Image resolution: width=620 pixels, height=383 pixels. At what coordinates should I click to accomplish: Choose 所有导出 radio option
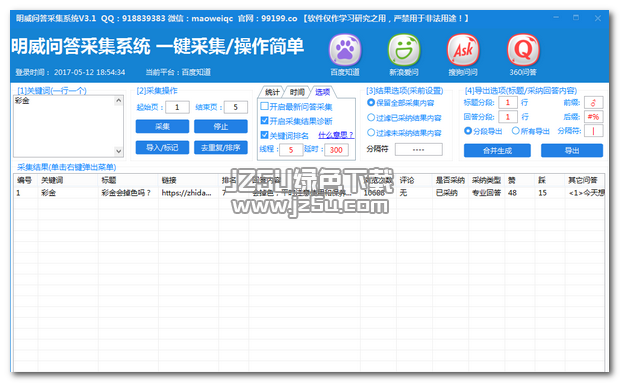click(x=516, y=131)
